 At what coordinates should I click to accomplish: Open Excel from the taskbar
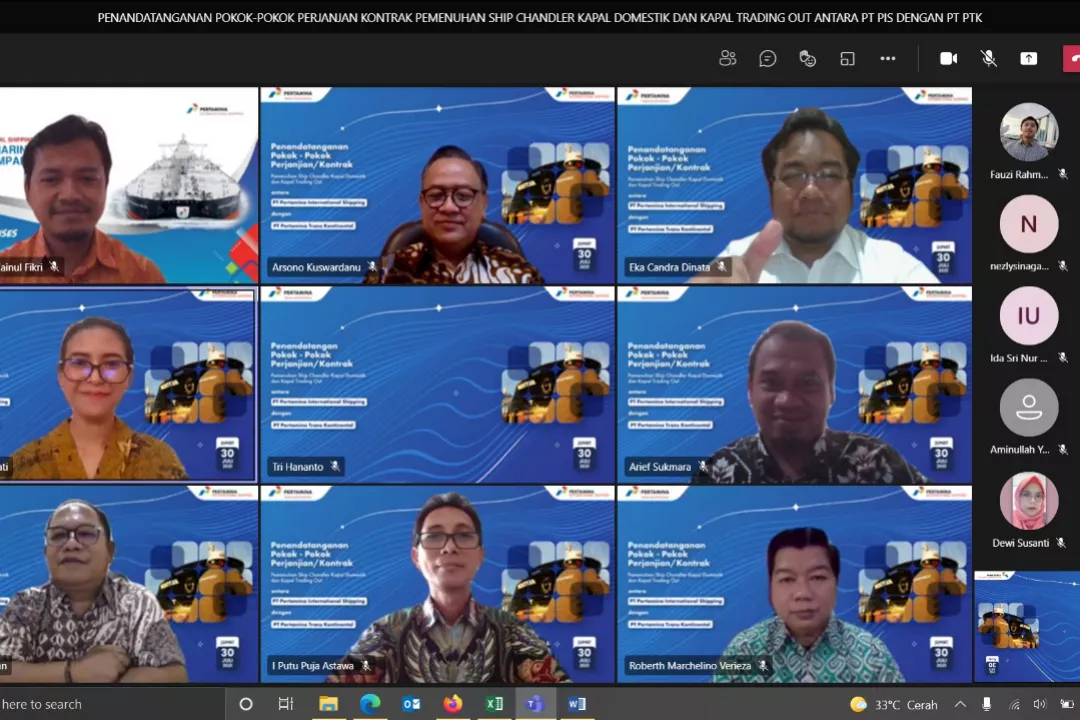click(x=494, y=704)
